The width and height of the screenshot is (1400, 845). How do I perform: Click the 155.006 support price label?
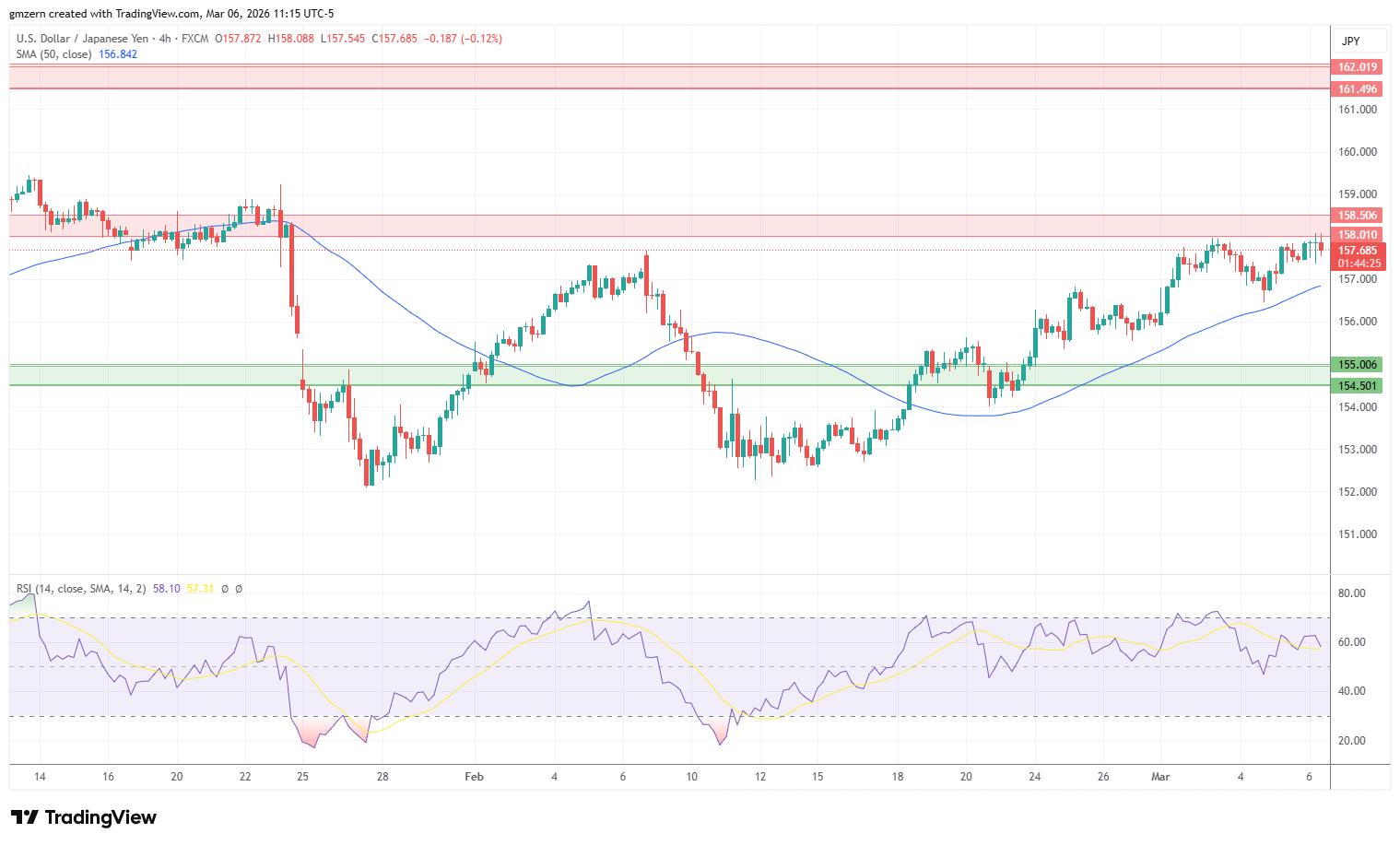point(1358,365)
